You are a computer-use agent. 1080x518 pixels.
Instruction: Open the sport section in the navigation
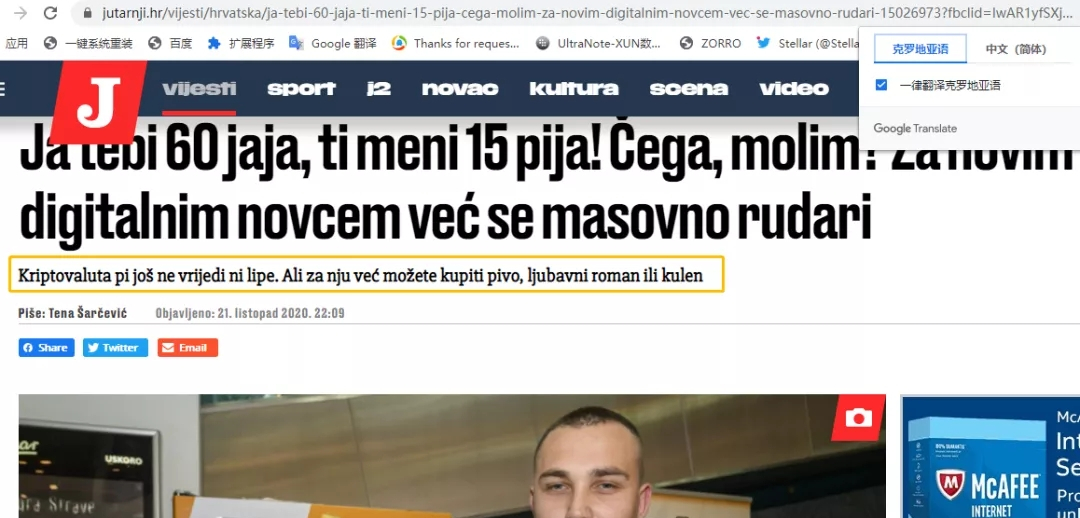coord(301,88)
